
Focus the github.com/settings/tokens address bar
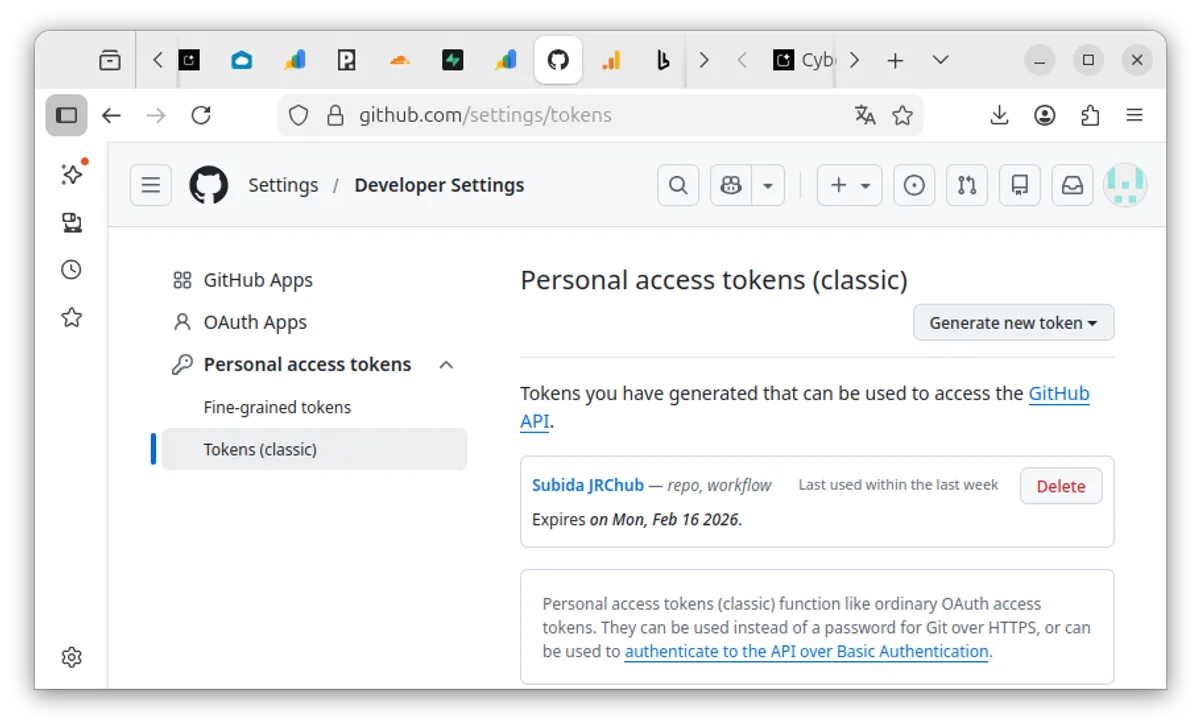click(600, 115)
